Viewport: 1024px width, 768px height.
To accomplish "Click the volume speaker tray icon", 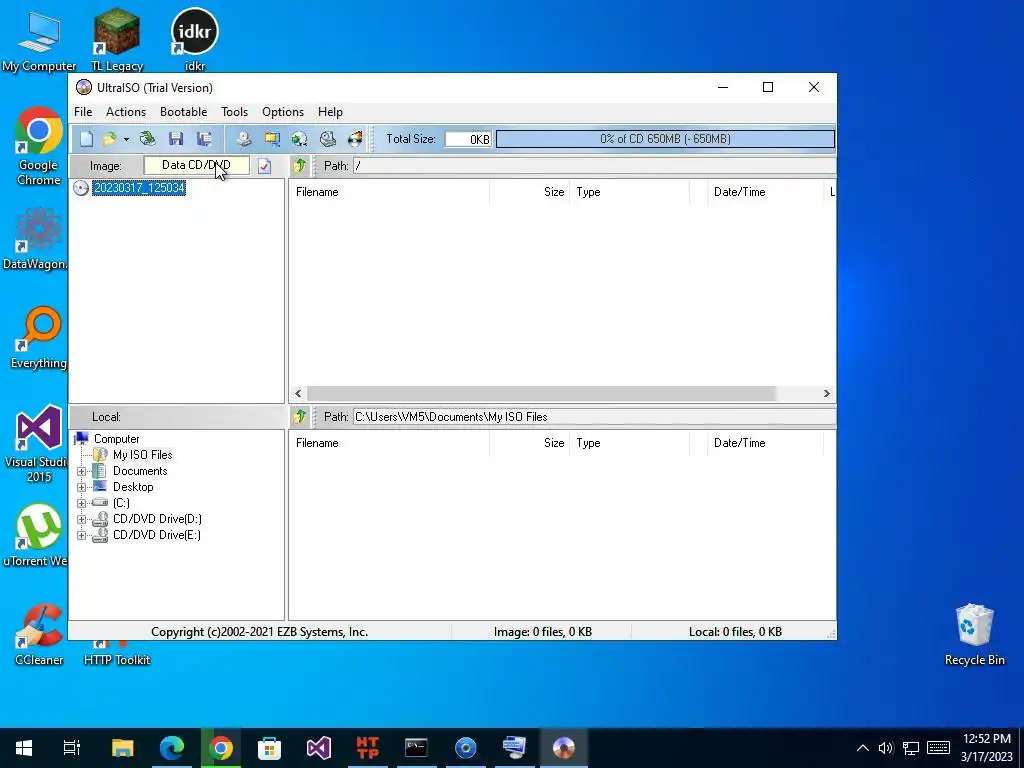I will click(886, 748).
